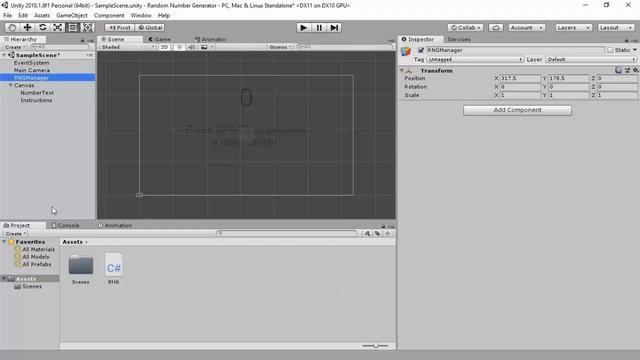Viewport: 640px width, 360px height.
Task: Collapse the Canvas tree item
Action: tap(11, 85)
